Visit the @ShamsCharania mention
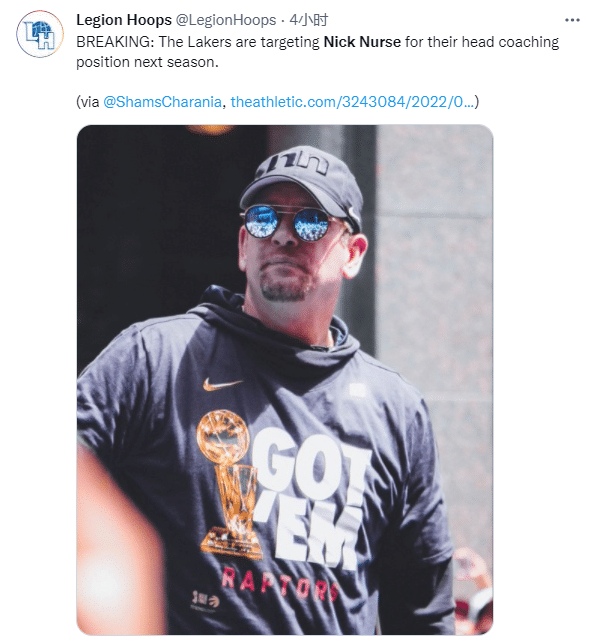The width and height of the screenshot is (590, 638). click(162, 102)
